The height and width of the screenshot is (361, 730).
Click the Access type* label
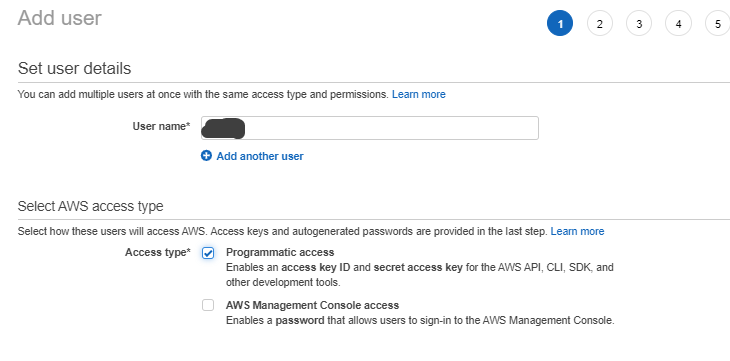(x=158, y=252)
